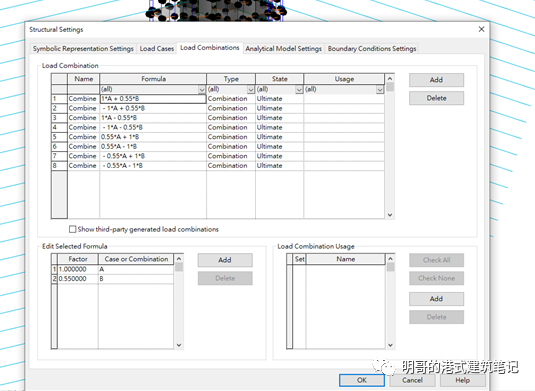Viewport: 535px width, 391px height.
Task: Select the Load Combinations tab
Action: (x=209, y=48)
